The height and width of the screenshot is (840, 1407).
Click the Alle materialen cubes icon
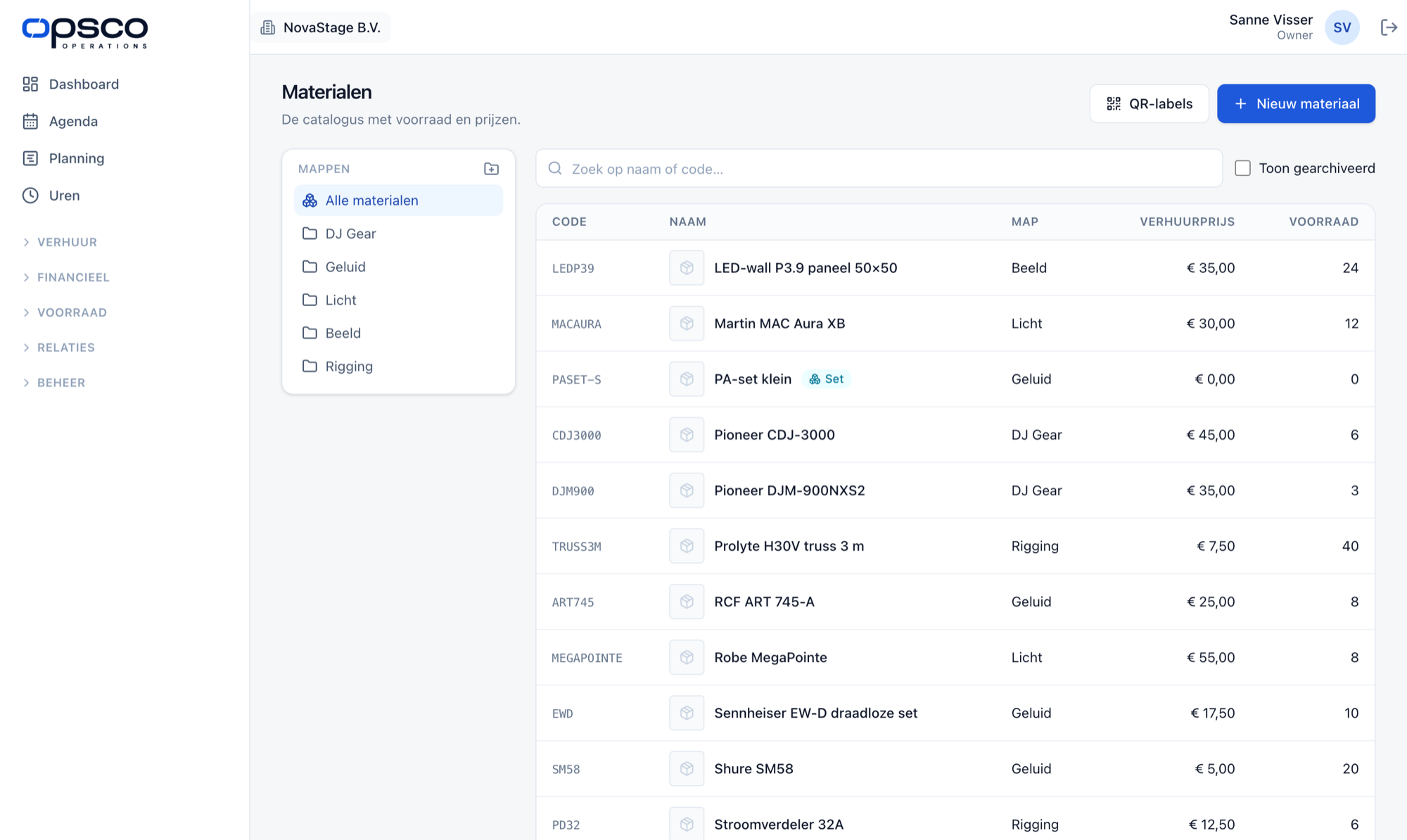310,201
